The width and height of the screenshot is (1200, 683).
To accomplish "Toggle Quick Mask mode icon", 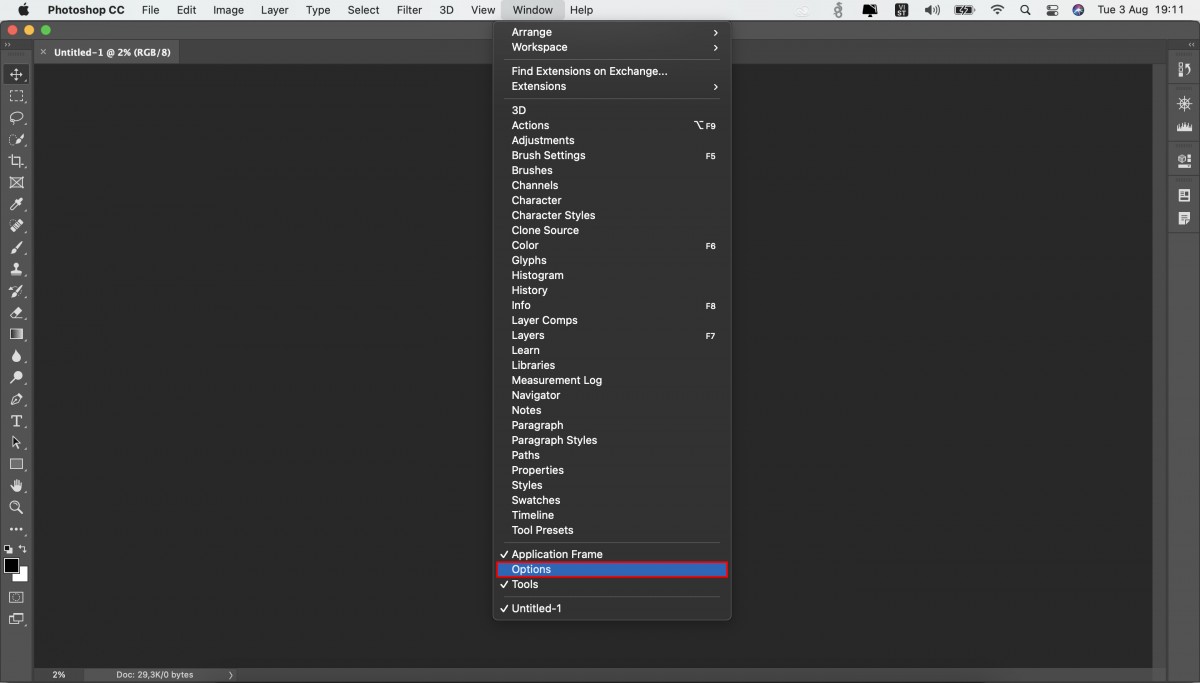I will [16, 597].
